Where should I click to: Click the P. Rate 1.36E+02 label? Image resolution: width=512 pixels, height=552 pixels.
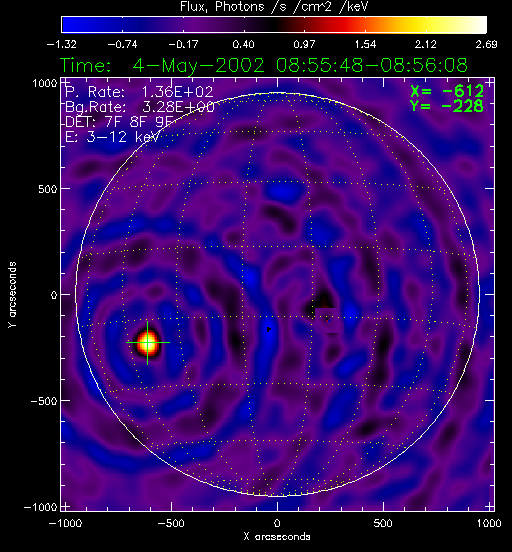tap(139, 92)
